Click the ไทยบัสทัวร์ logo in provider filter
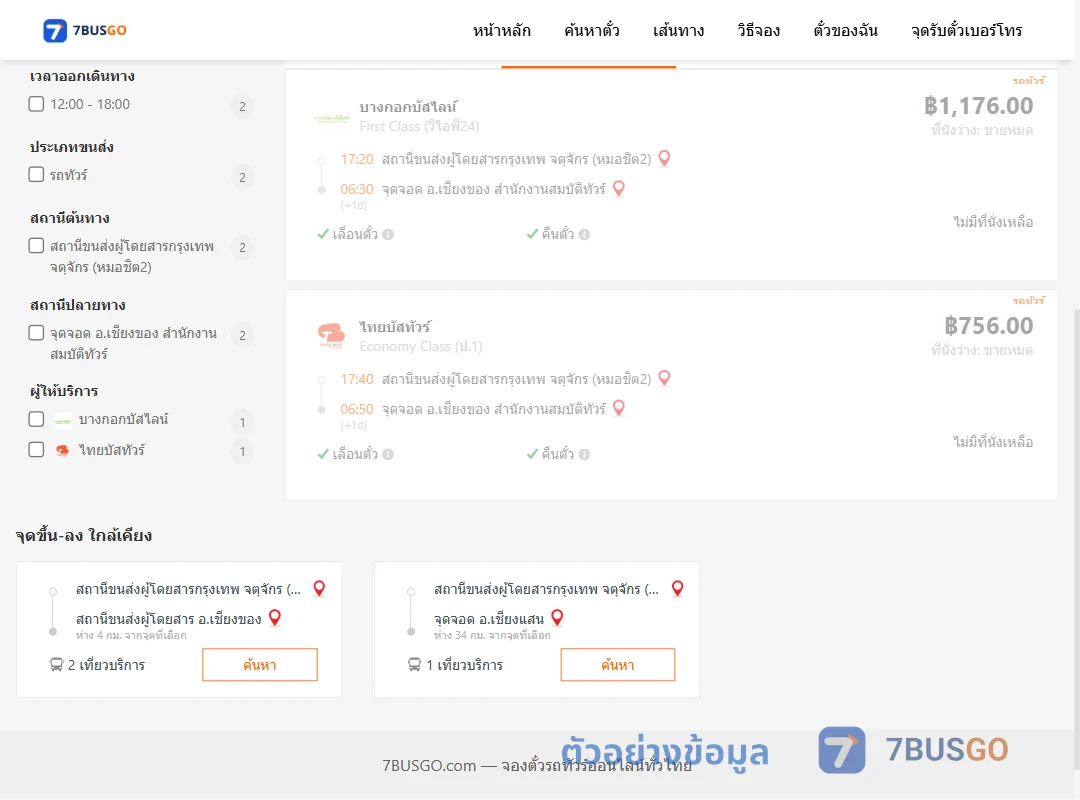This screenshot has height=800, width=1080. (63, 450)
